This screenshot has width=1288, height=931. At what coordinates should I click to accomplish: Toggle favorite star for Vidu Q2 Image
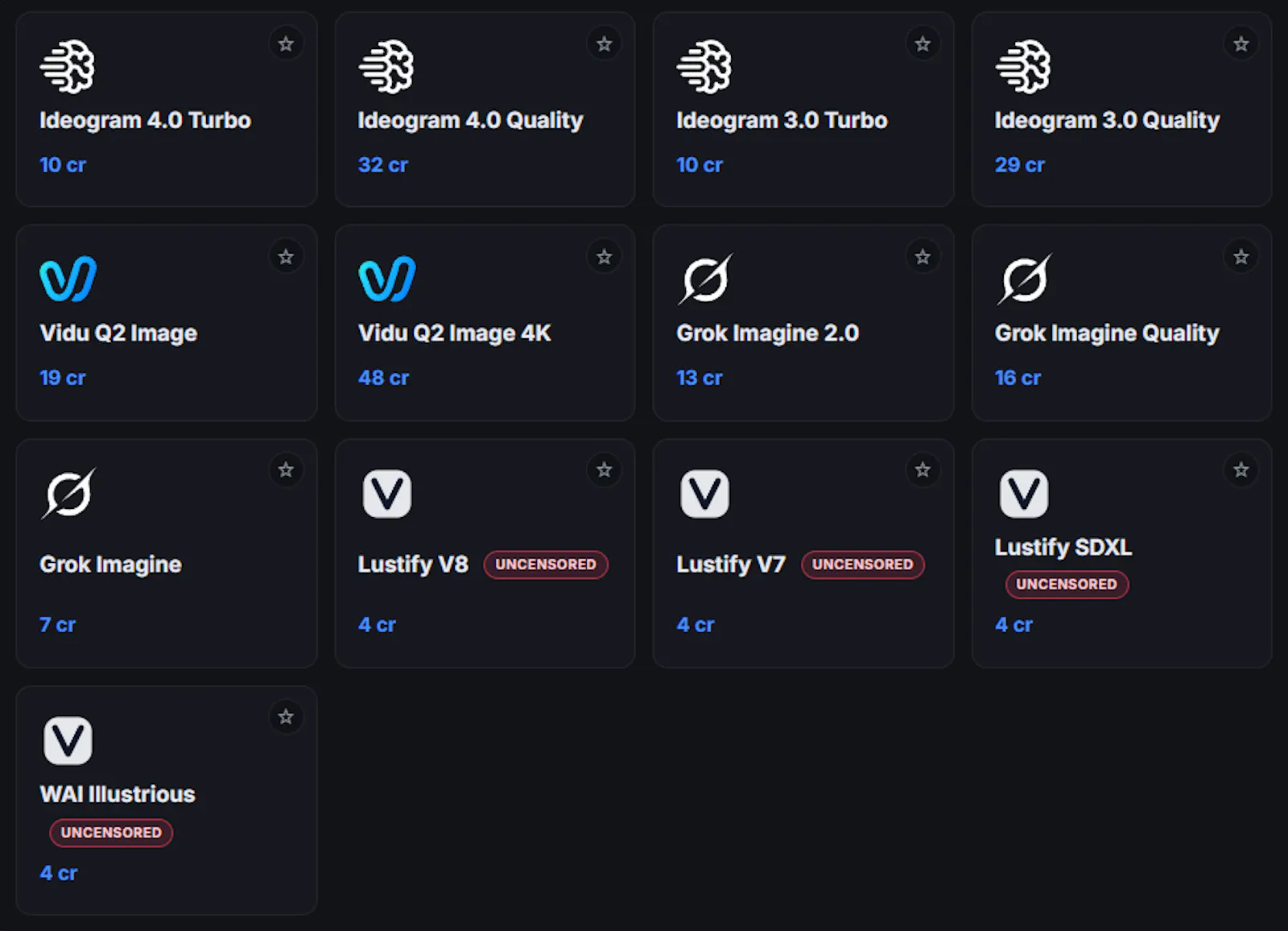[x=286, y=257]
